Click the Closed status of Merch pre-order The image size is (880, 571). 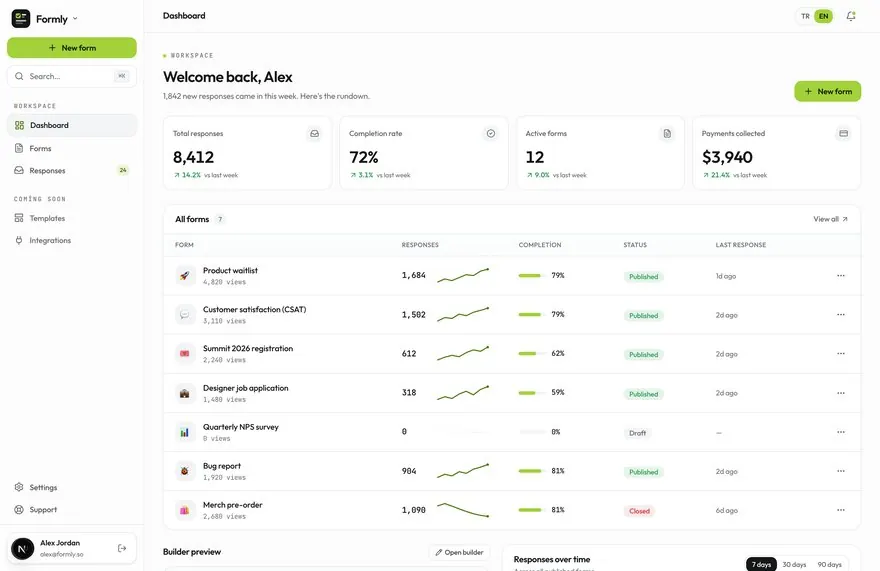[639, 511]
